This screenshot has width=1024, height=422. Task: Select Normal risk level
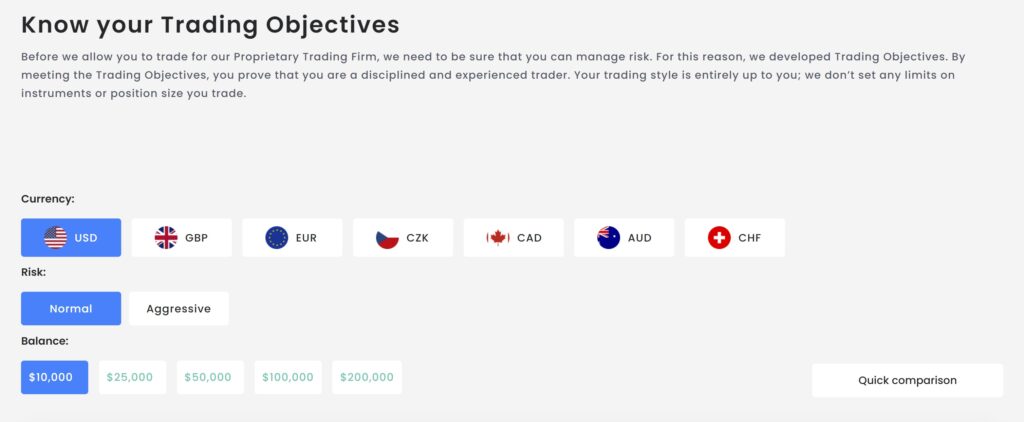pos(71,309)
